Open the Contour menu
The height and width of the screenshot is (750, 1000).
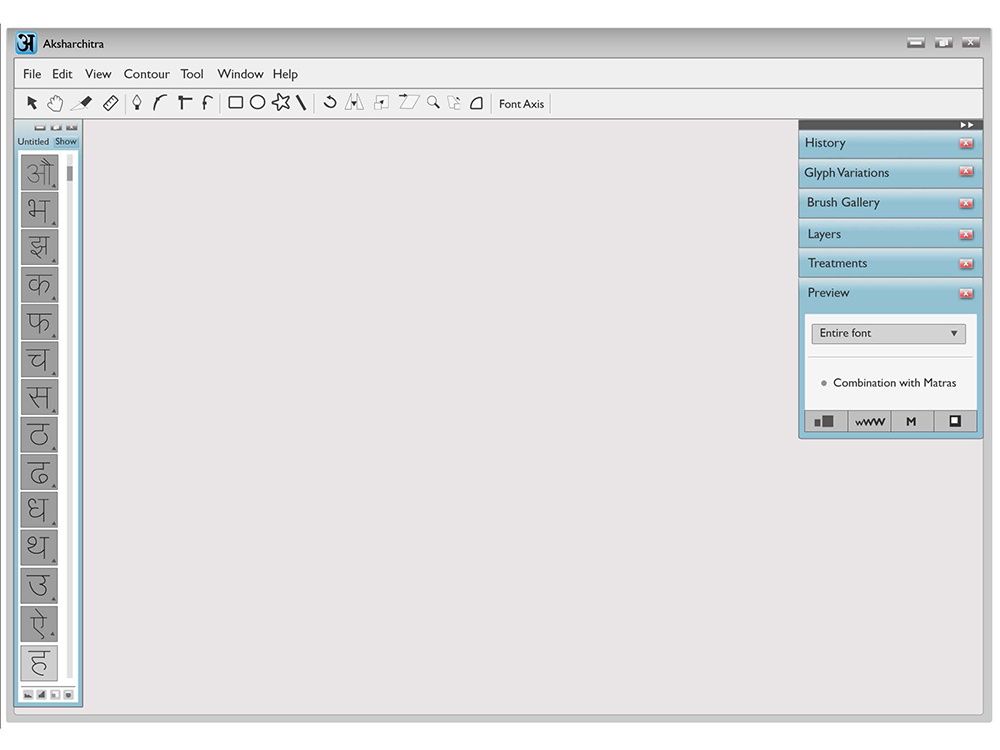[147, 74]
